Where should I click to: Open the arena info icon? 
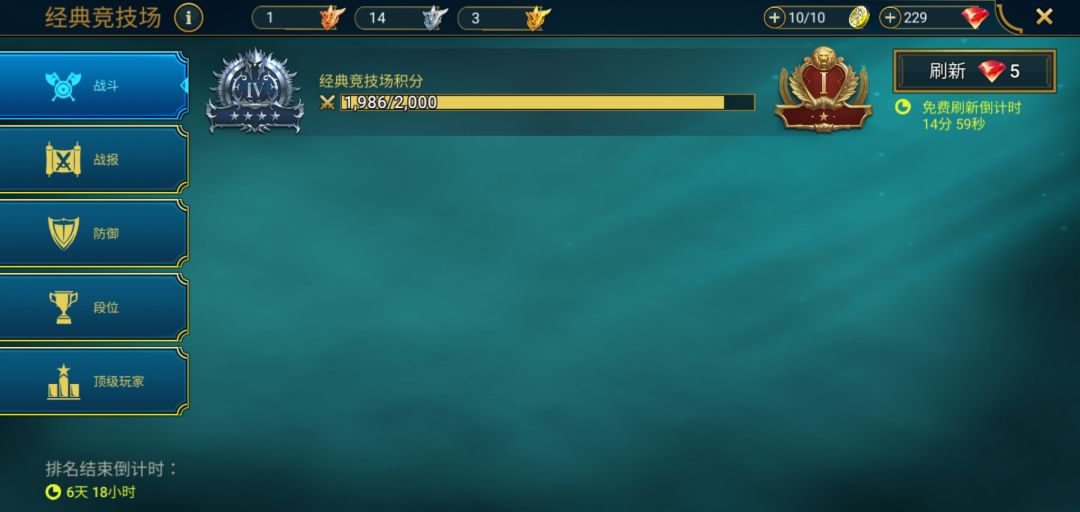pyautogui.click(x=189, y=18)
